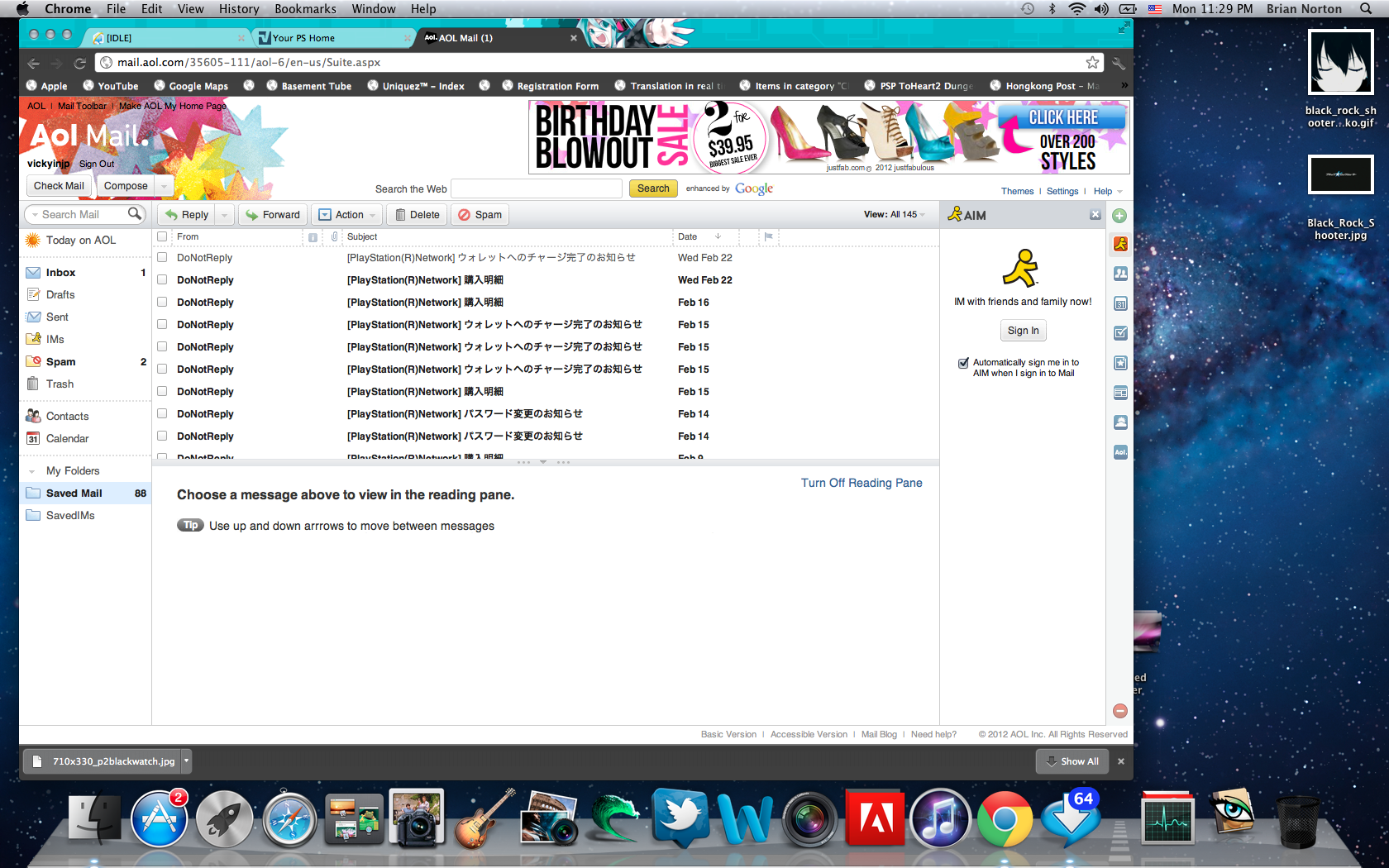Open the Search Mail options arrow
Image resolution: width=1389 pixels, height=868 pixels.
pyautogui.click(x=35, y=215)
